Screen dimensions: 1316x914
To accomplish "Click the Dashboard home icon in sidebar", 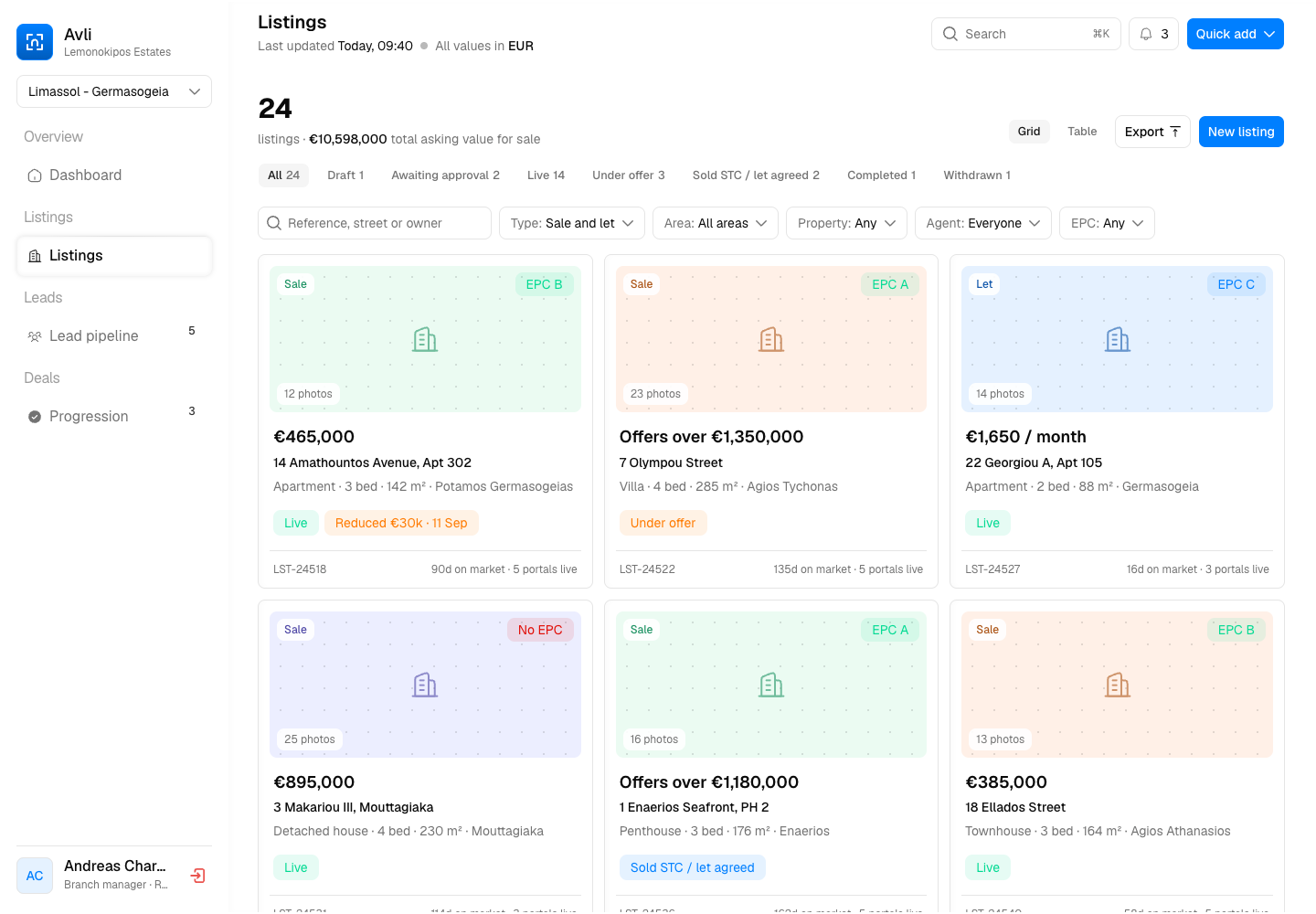I will click(35, 175).
